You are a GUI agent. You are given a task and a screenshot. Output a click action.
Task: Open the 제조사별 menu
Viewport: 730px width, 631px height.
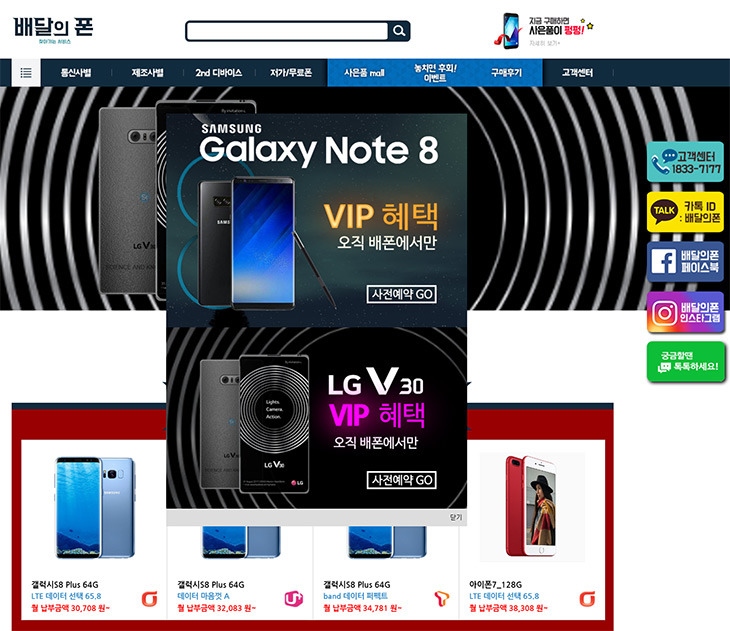click(x=147, y=73)
